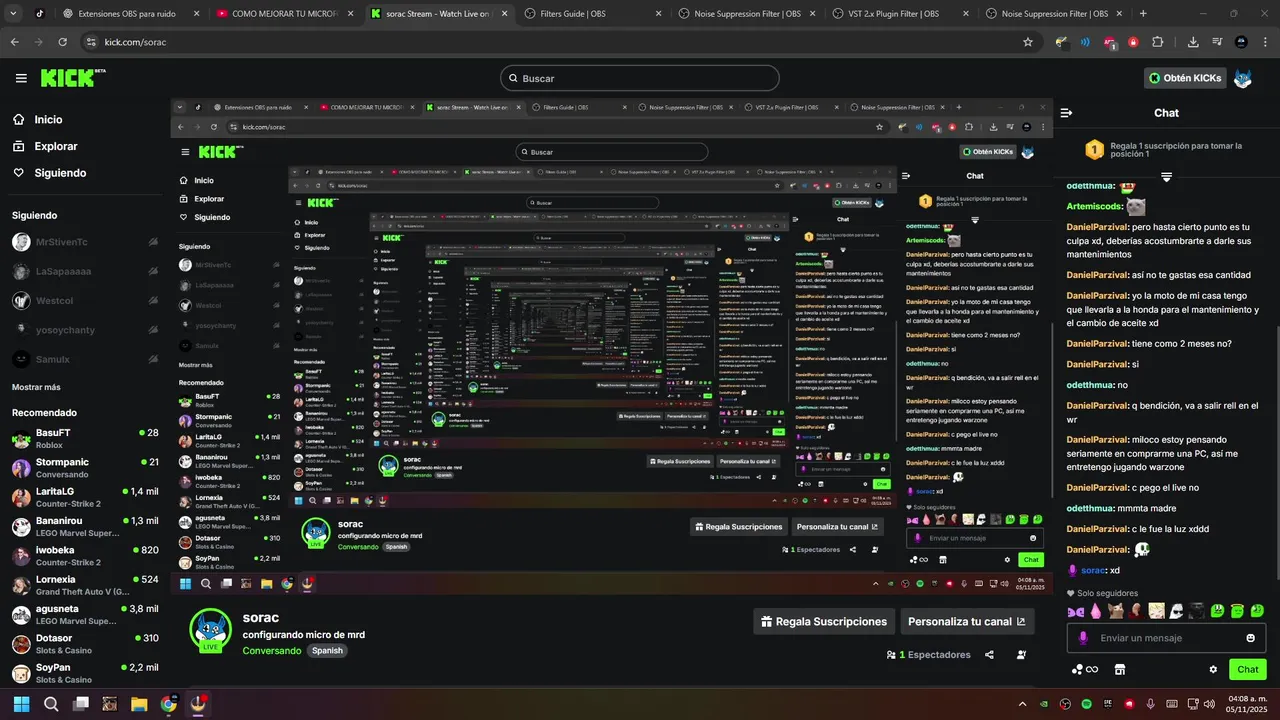Open the Inicio home icon link

pos(18,119)
